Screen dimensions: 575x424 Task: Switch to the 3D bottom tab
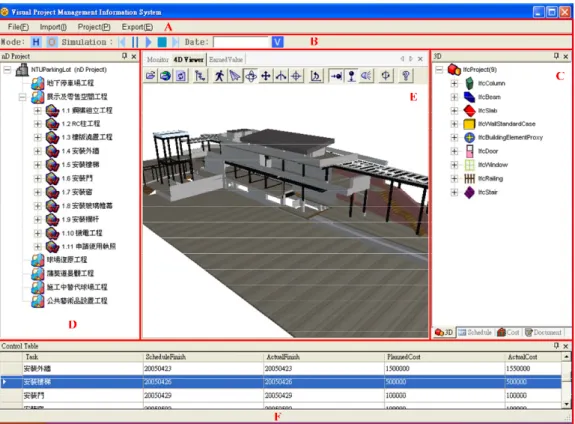[444, 332]
